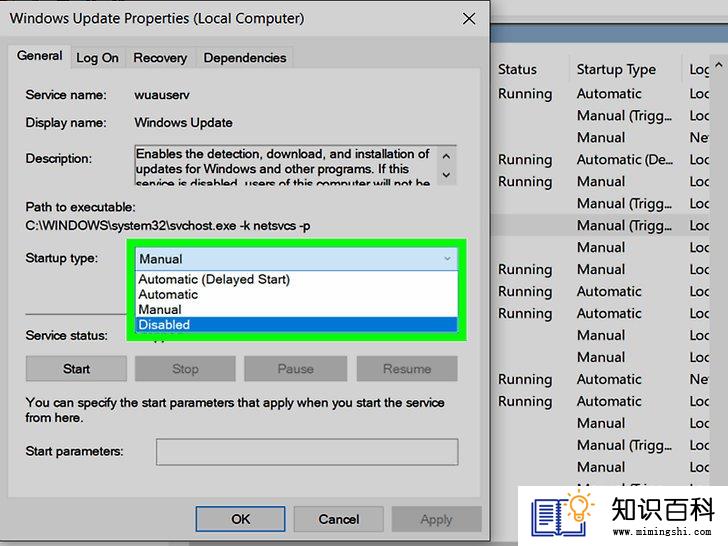Click the Windows Update display name text
The width and height of the screenshot is (728, 546).
pos(183,123)
